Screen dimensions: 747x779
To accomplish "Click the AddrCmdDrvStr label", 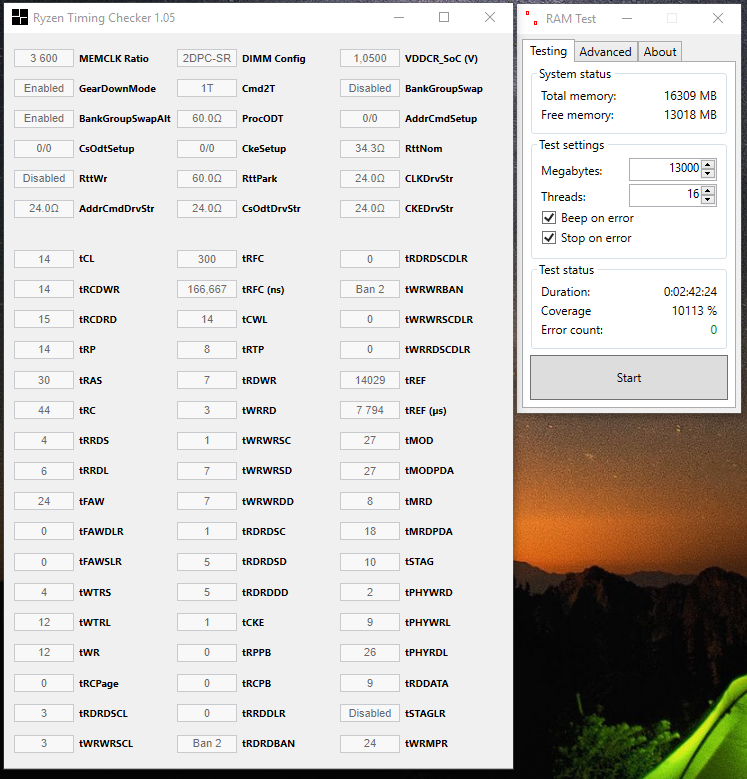I will point(116,209).
